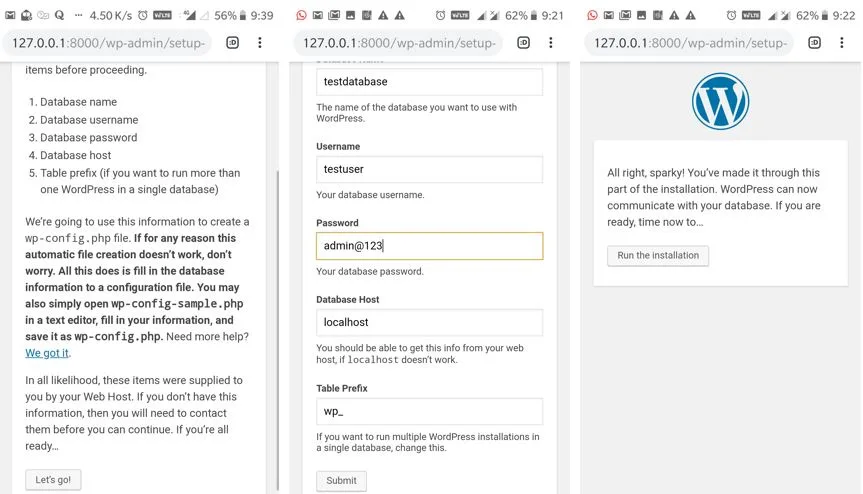Image resolution: width=863 pixels, height=494 pixels.
Task: Click the Submit button
Action: point(341,481)
